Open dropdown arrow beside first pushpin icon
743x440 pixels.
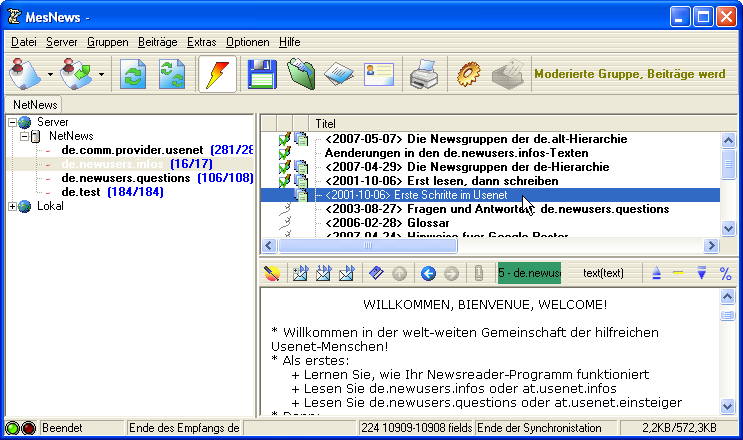[x=48, y=74]
